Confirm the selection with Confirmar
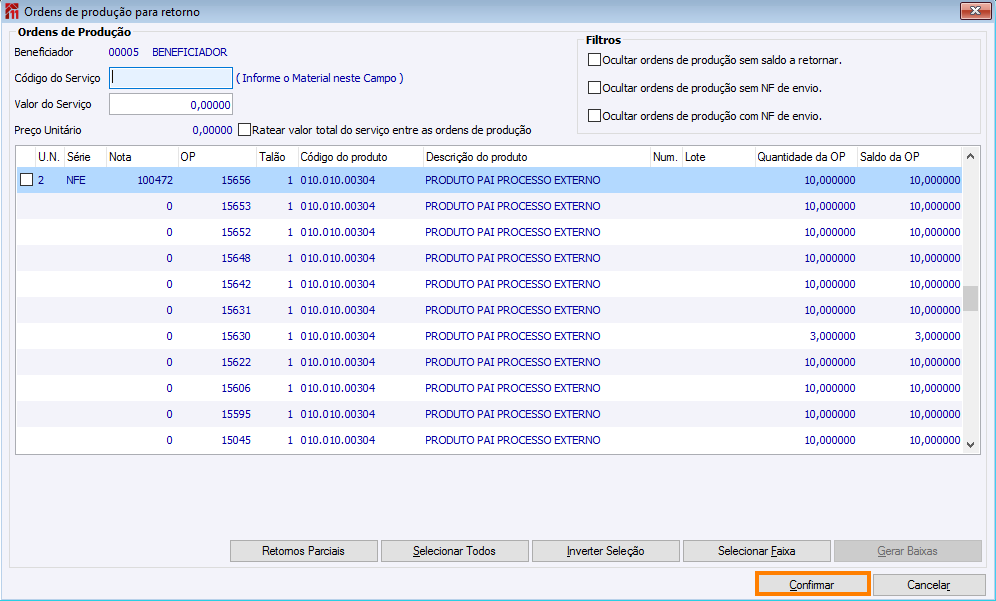Screen dimensions: 996x601 [x=812, y=584]
